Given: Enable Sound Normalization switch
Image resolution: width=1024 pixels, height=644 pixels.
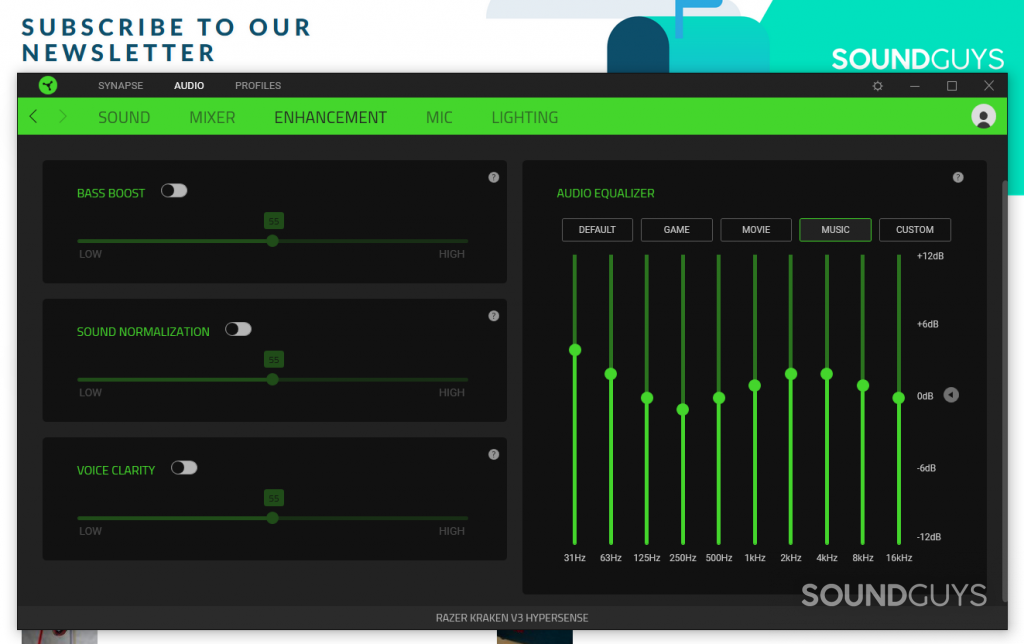Looking at the screenshot, I should pyautogui.click(x=238, y=329).
